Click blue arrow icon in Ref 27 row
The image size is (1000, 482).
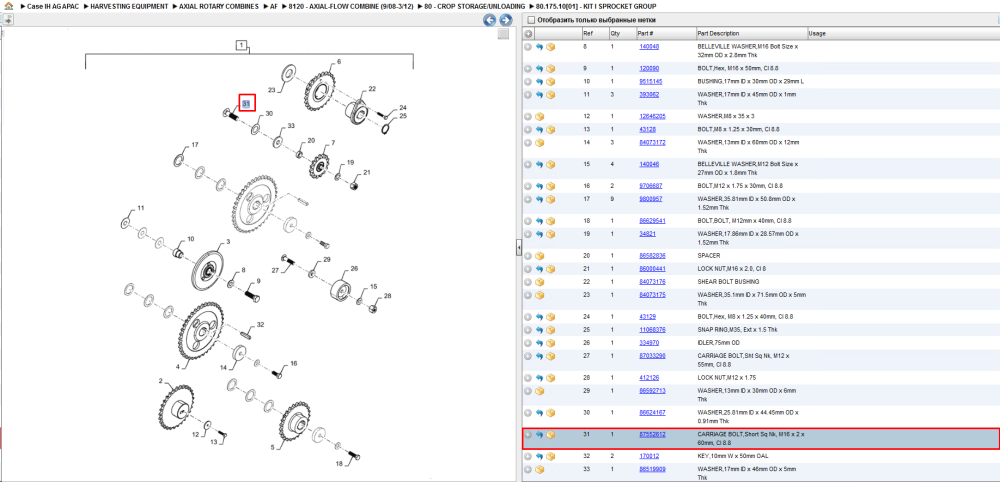(540, 356)
